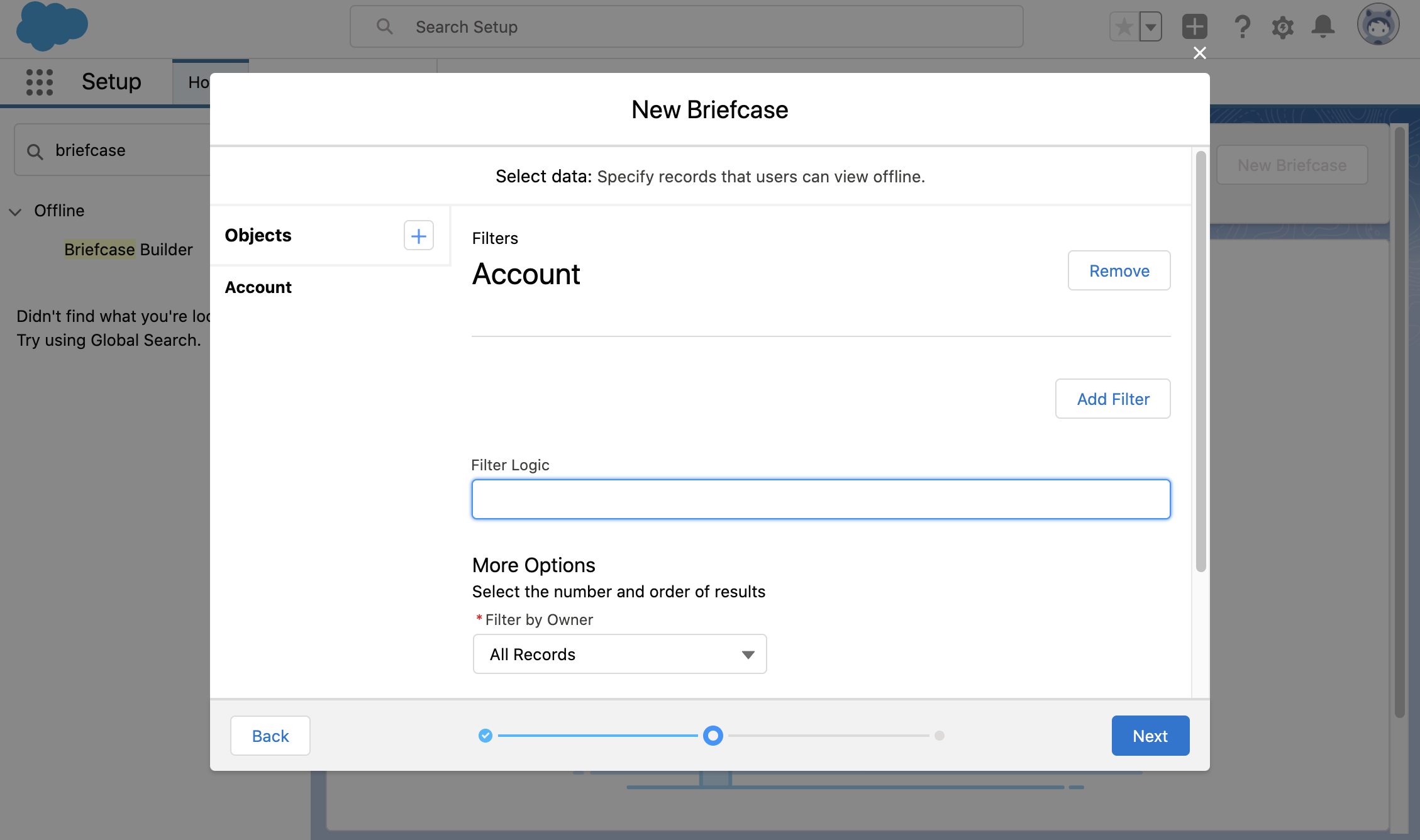Click the favorites star icon
This screenshot has height=840, width=1420.
coord(1124,27)
